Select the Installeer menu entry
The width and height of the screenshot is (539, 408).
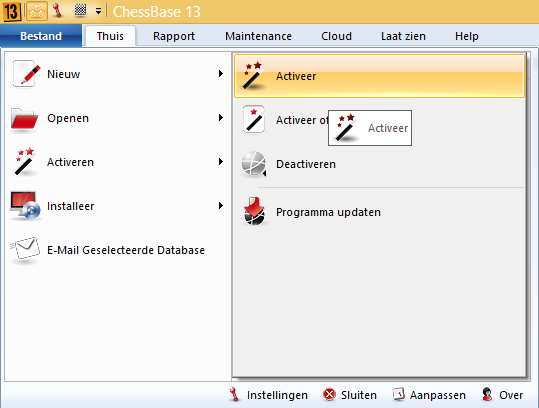click(118, 206)
